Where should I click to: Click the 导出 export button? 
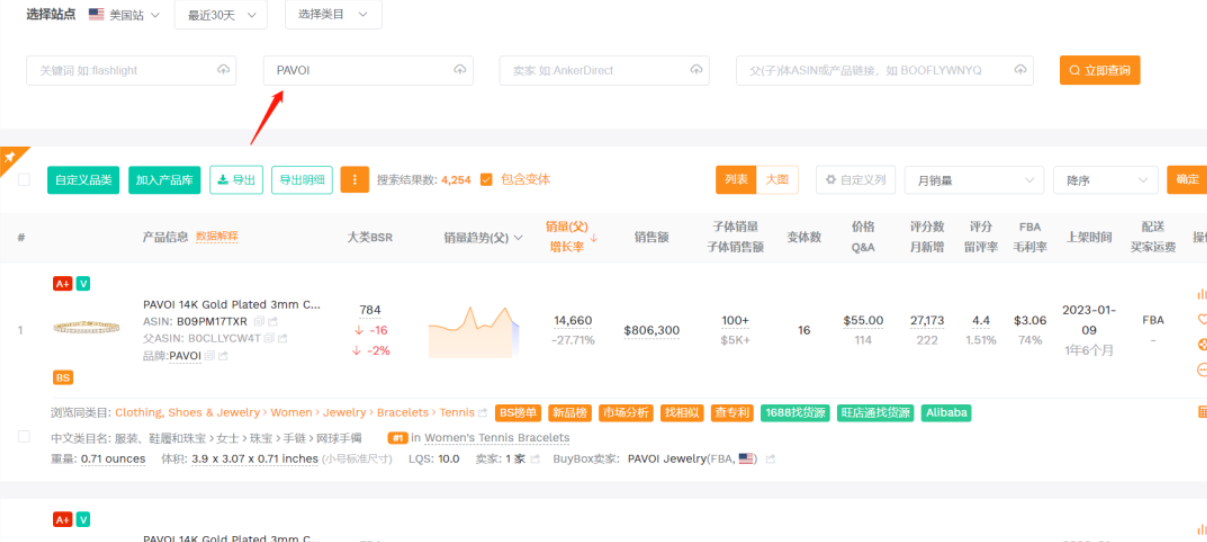click(236, 180)
